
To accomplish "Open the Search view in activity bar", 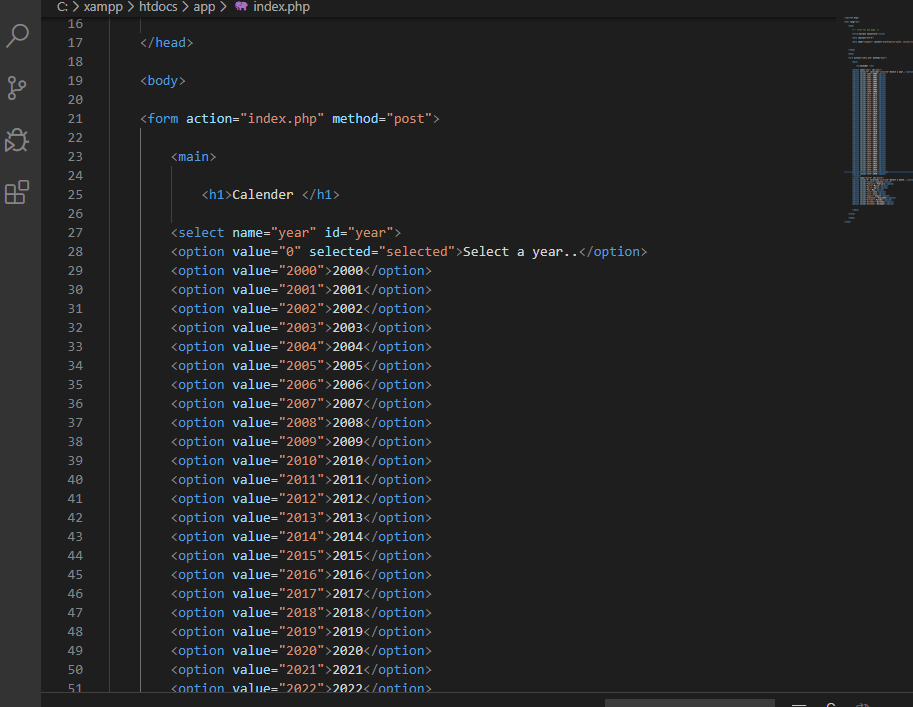I will 17,36.
